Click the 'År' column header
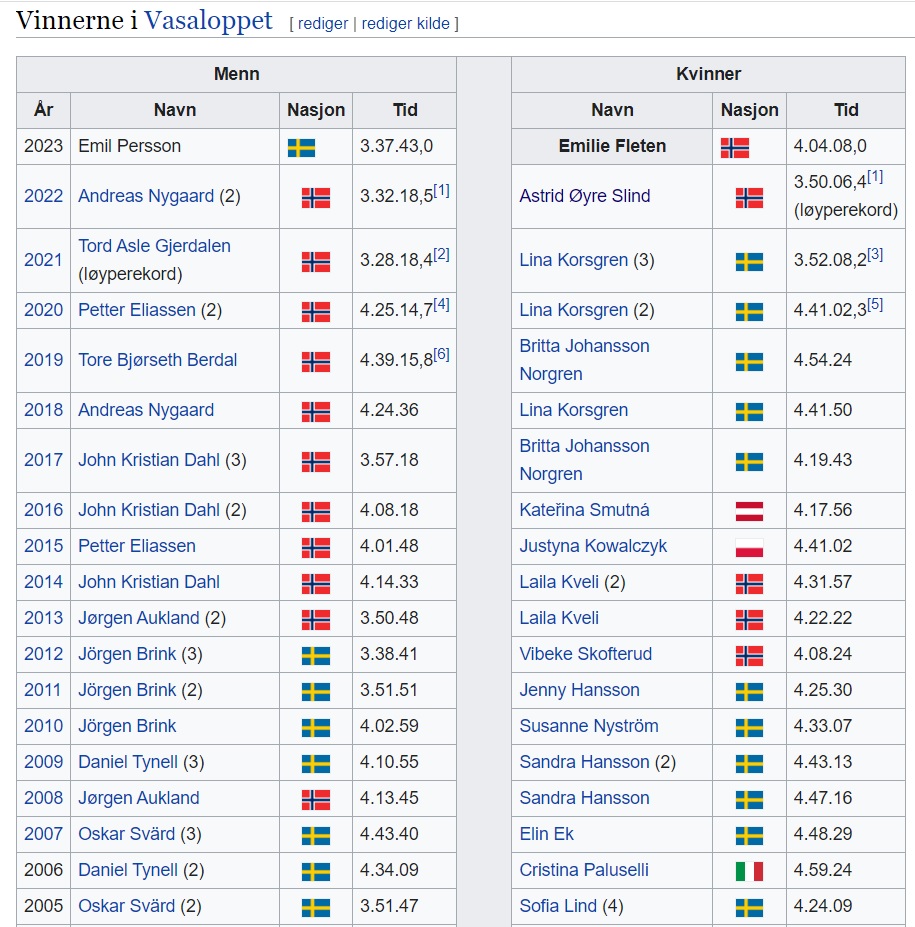Viewport: 915px width, 927px height. pos(44,111)
